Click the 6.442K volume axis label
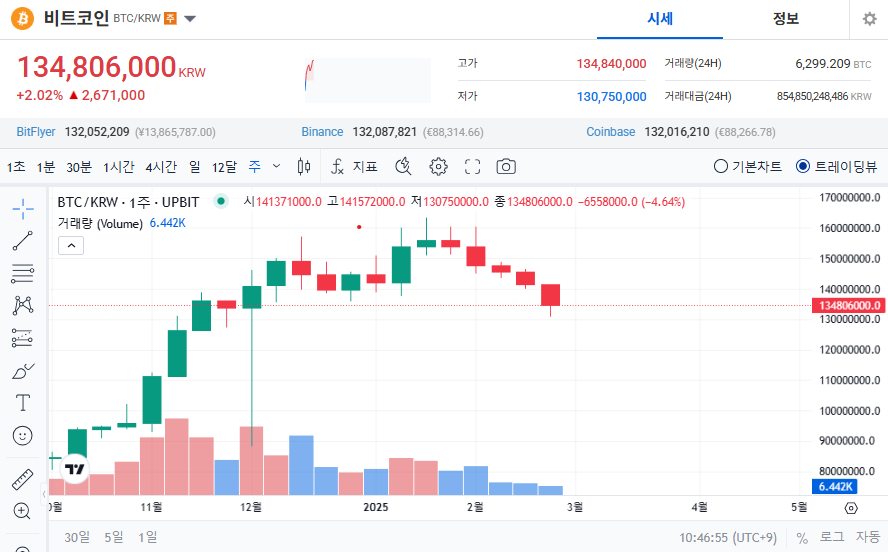The height and width of the screenshot is (552, 888). 835,486
